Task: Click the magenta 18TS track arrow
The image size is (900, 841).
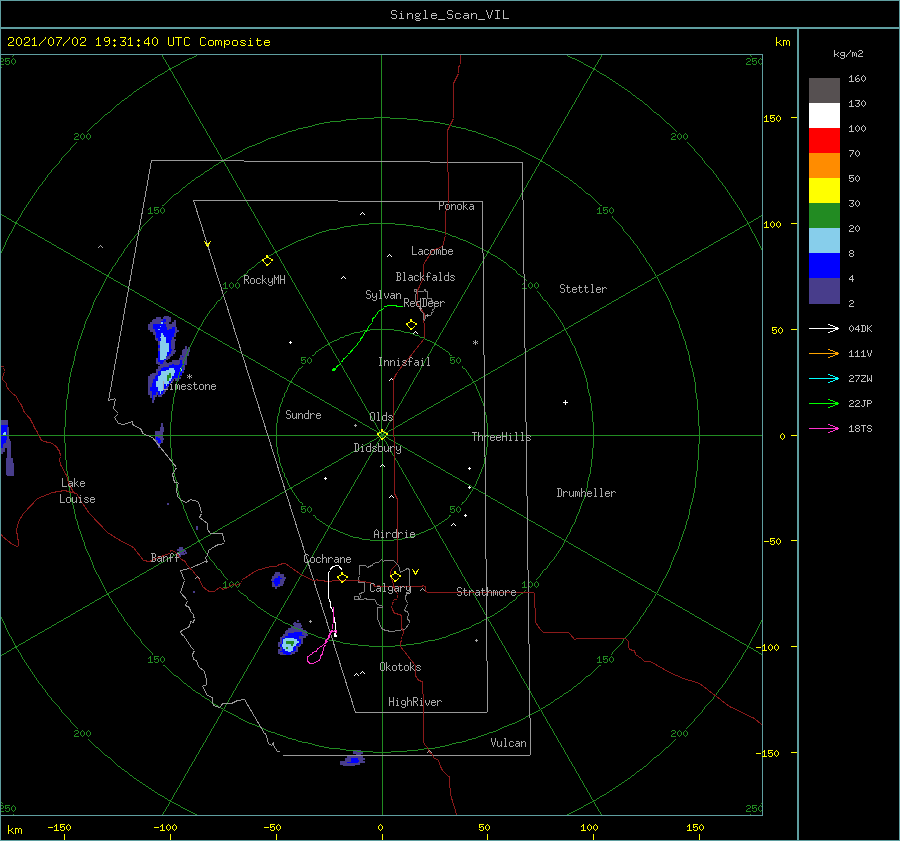Action: point(824,428)
